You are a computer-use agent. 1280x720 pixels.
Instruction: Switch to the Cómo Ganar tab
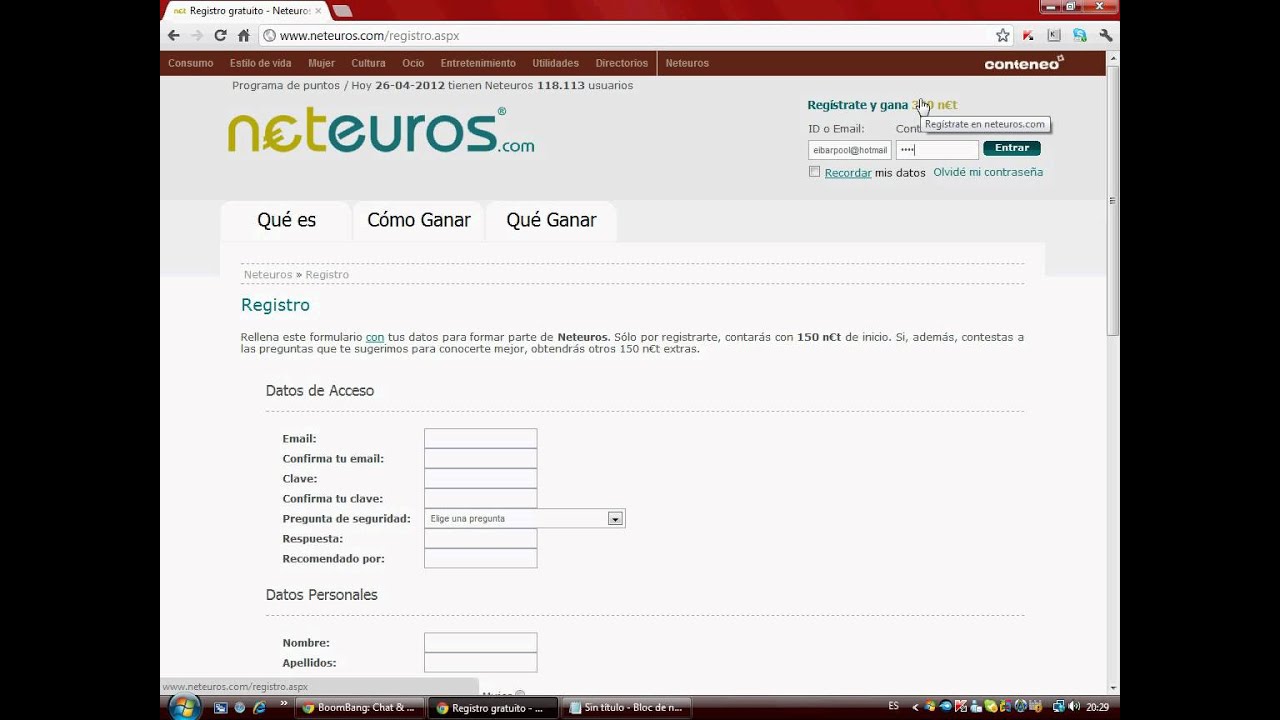click(x=418, y=220)
